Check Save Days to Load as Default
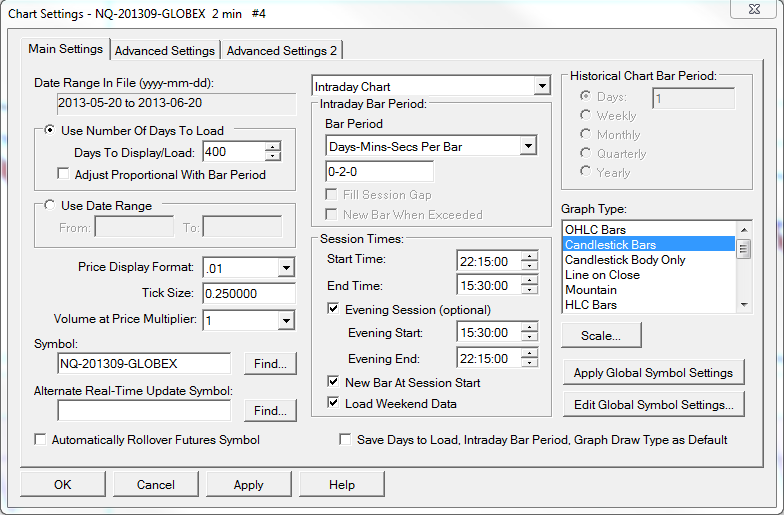 345,440
